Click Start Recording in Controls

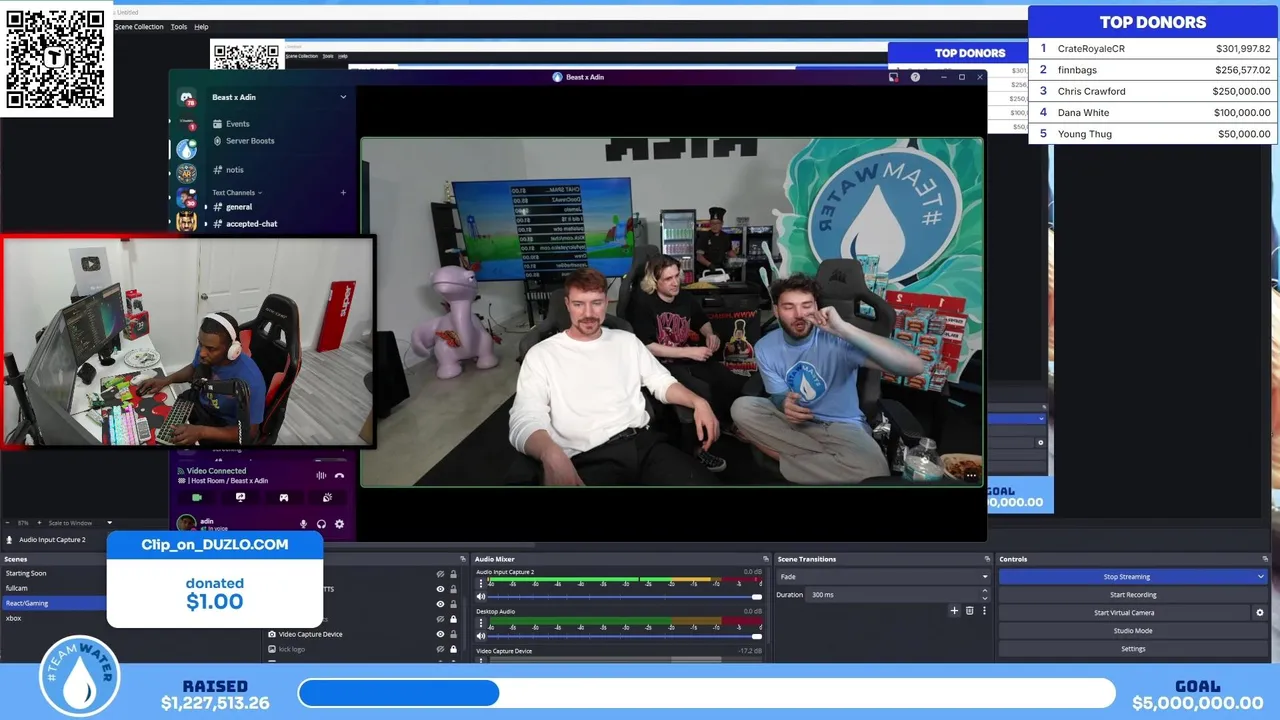click(1133, 595)
